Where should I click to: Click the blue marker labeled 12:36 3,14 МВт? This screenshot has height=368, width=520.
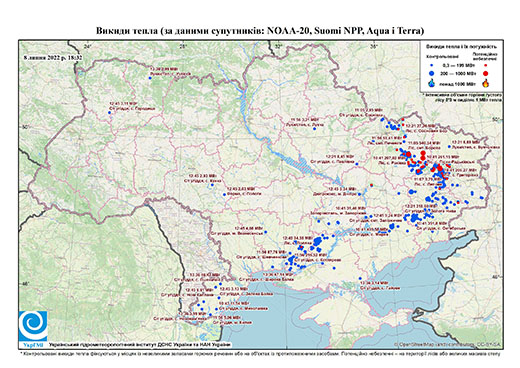pyautogui.click(x=360, y=278)
